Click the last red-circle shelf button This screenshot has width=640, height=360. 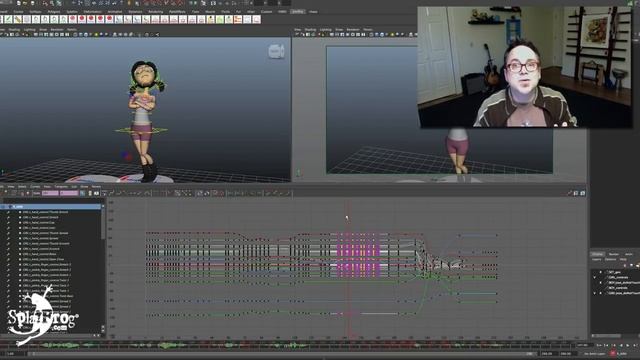click(109, 19)
